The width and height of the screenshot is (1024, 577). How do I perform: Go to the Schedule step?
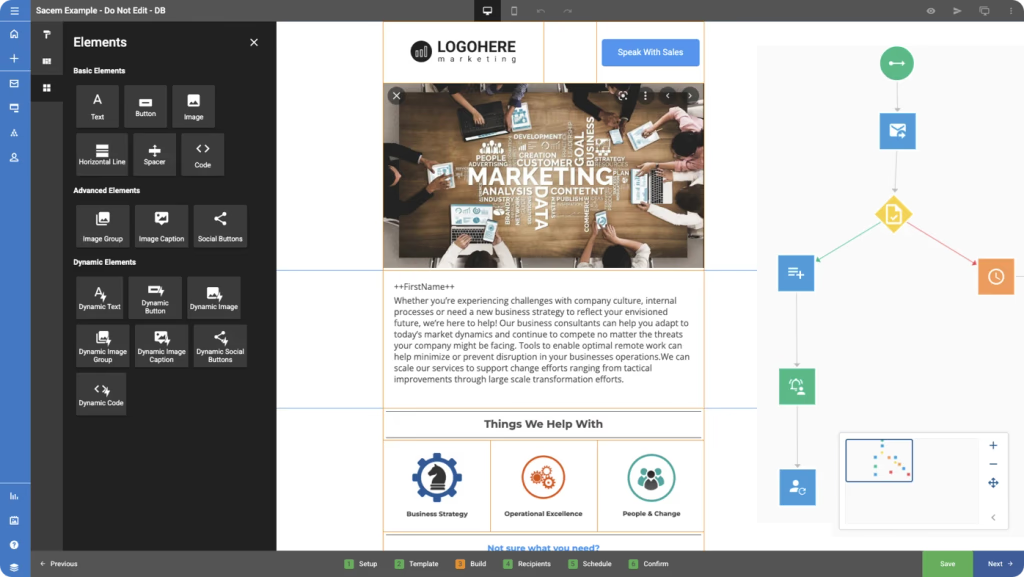point(590,564)
